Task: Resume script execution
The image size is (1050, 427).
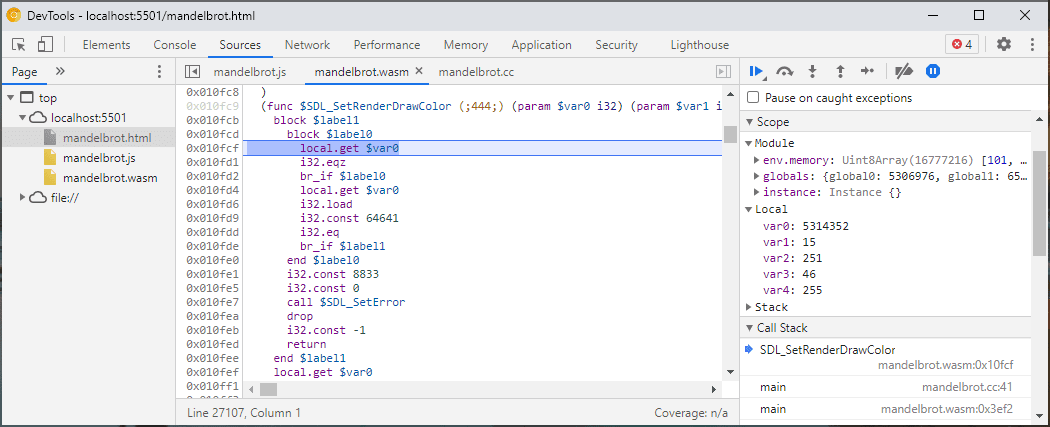Action: 757,71
